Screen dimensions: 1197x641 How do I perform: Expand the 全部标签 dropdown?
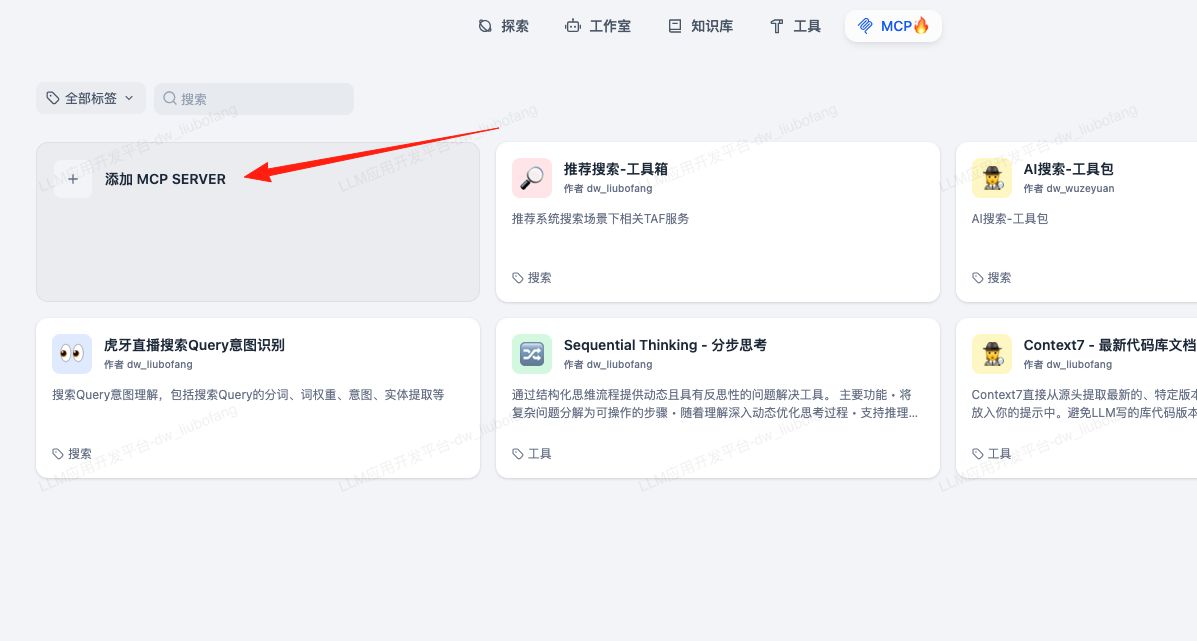click(91, 98)
